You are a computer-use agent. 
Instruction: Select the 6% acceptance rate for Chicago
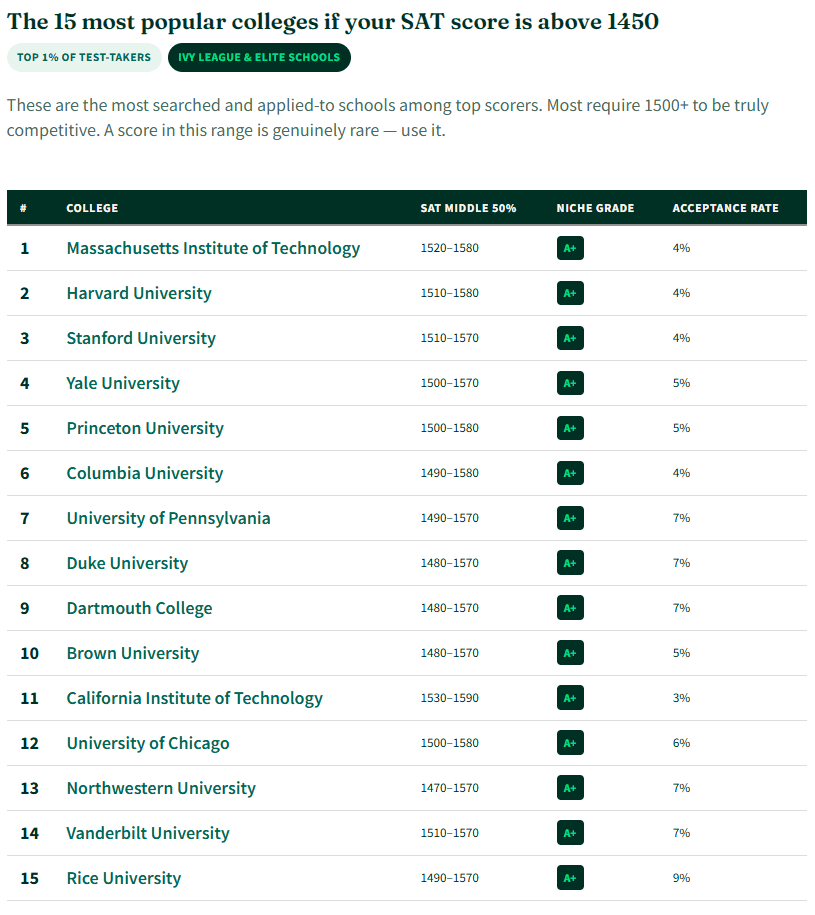pos(681,743)
